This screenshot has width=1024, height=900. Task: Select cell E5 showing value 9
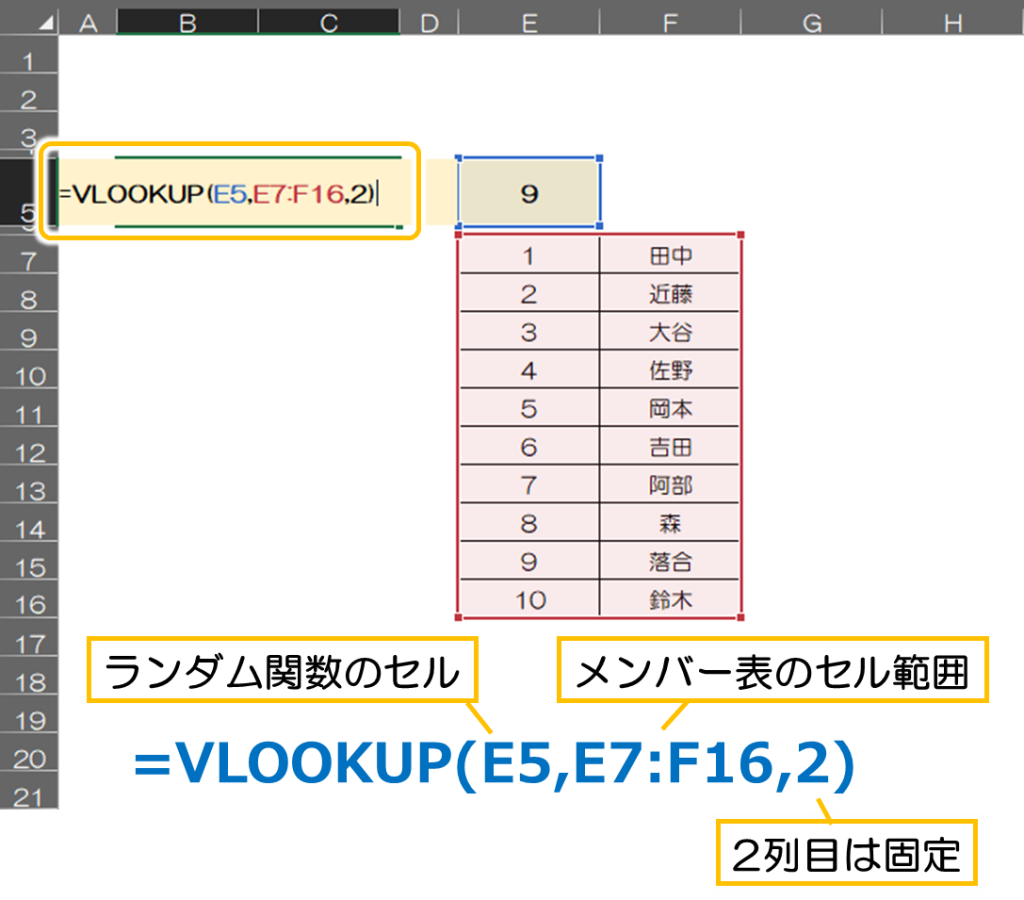529,194
